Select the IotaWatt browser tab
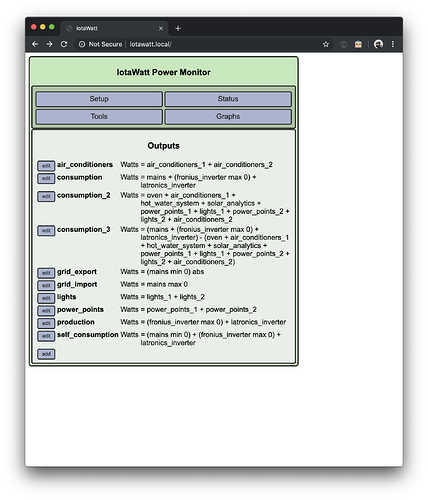This screenshot has width=428, height=500. (114, 28)
